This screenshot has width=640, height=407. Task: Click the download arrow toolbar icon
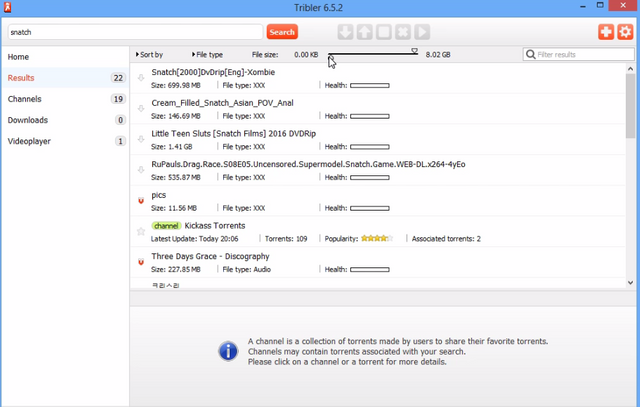click(345, 32)
